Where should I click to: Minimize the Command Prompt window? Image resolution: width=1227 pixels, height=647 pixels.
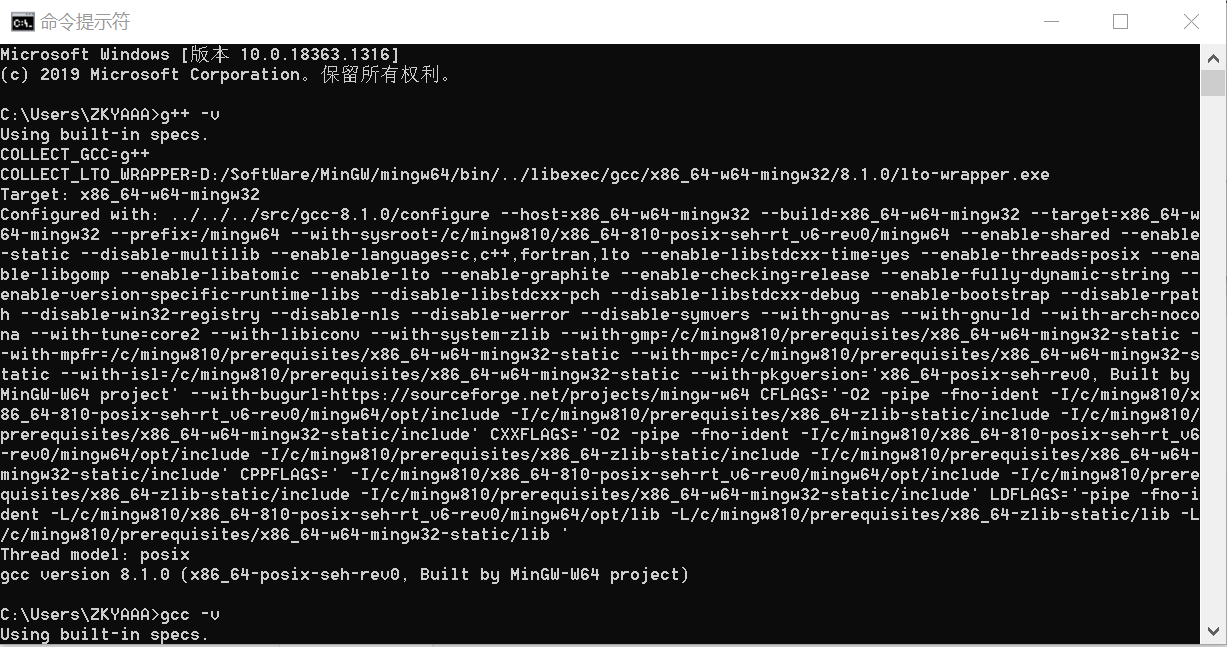pos(1051,21)
